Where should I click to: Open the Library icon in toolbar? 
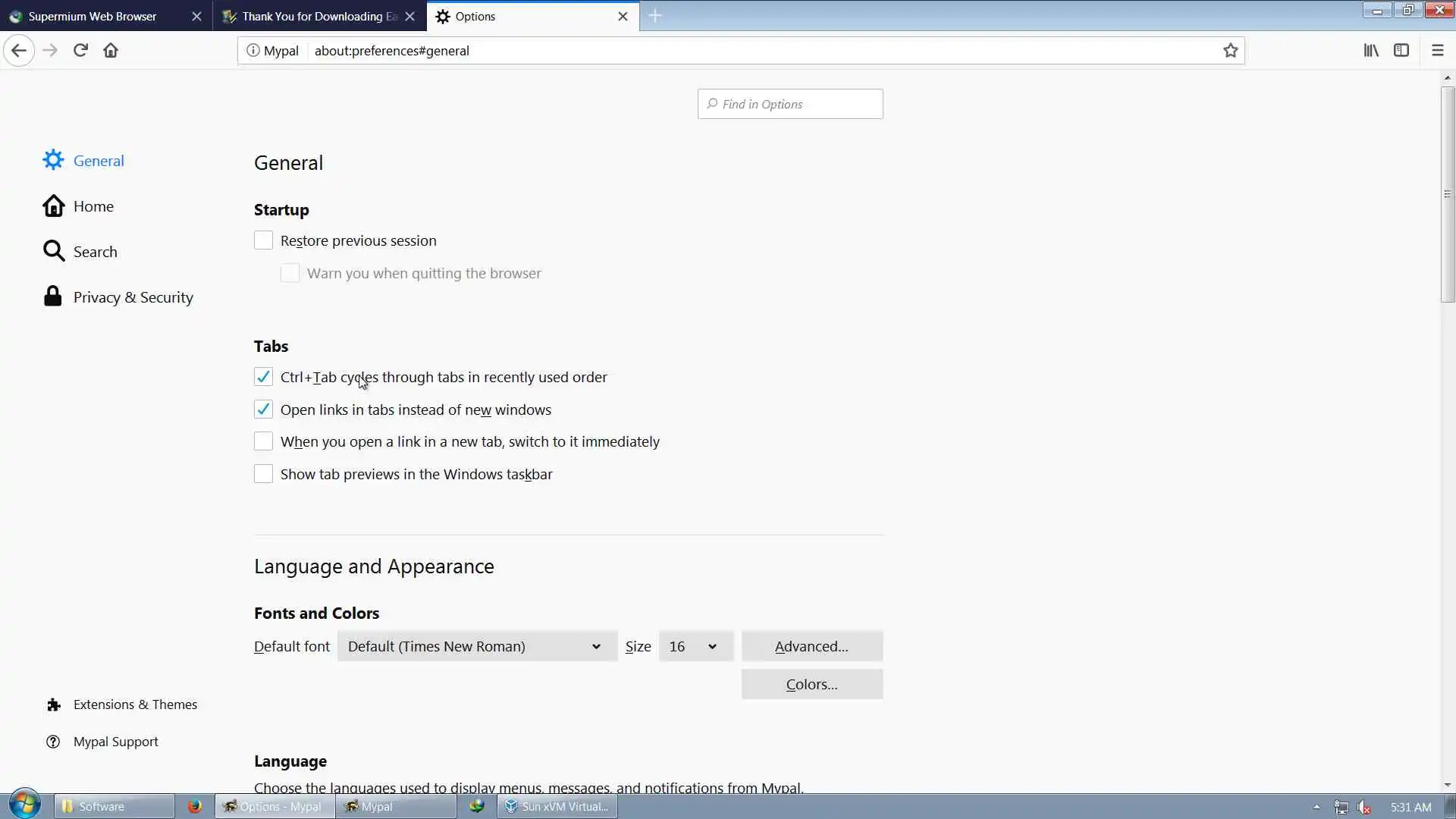pyautogui.click(x=1371, y=51)
